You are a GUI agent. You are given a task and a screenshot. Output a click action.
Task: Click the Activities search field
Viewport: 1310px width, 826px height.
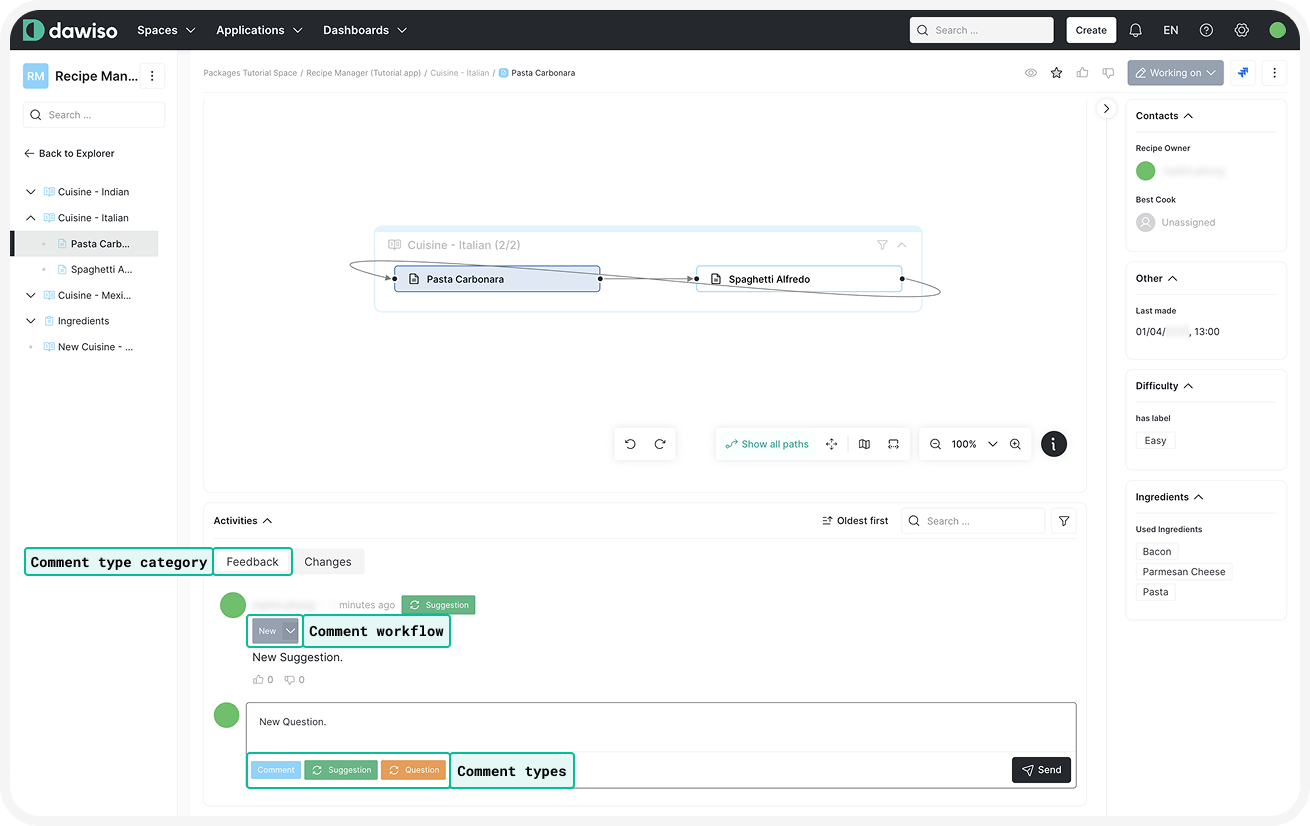click(980, 521)
